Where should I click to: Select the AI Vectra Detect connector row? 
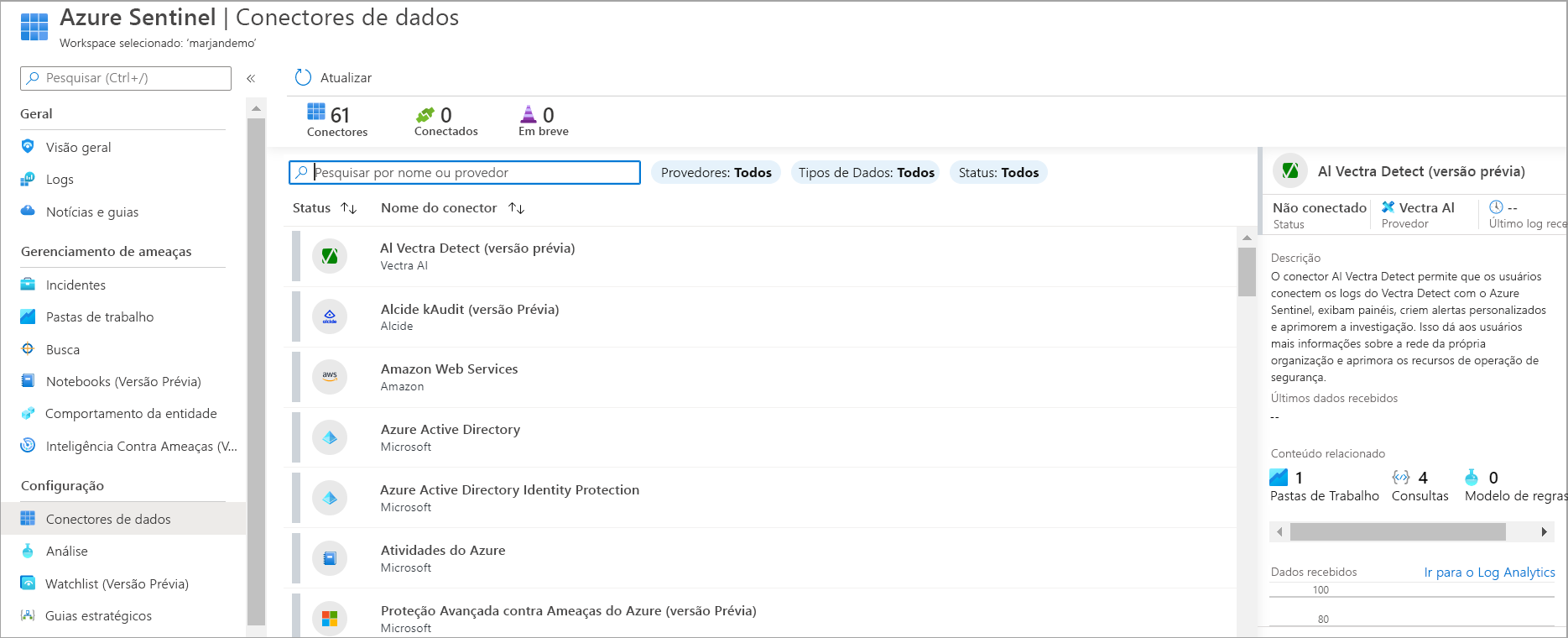point(764,256)
